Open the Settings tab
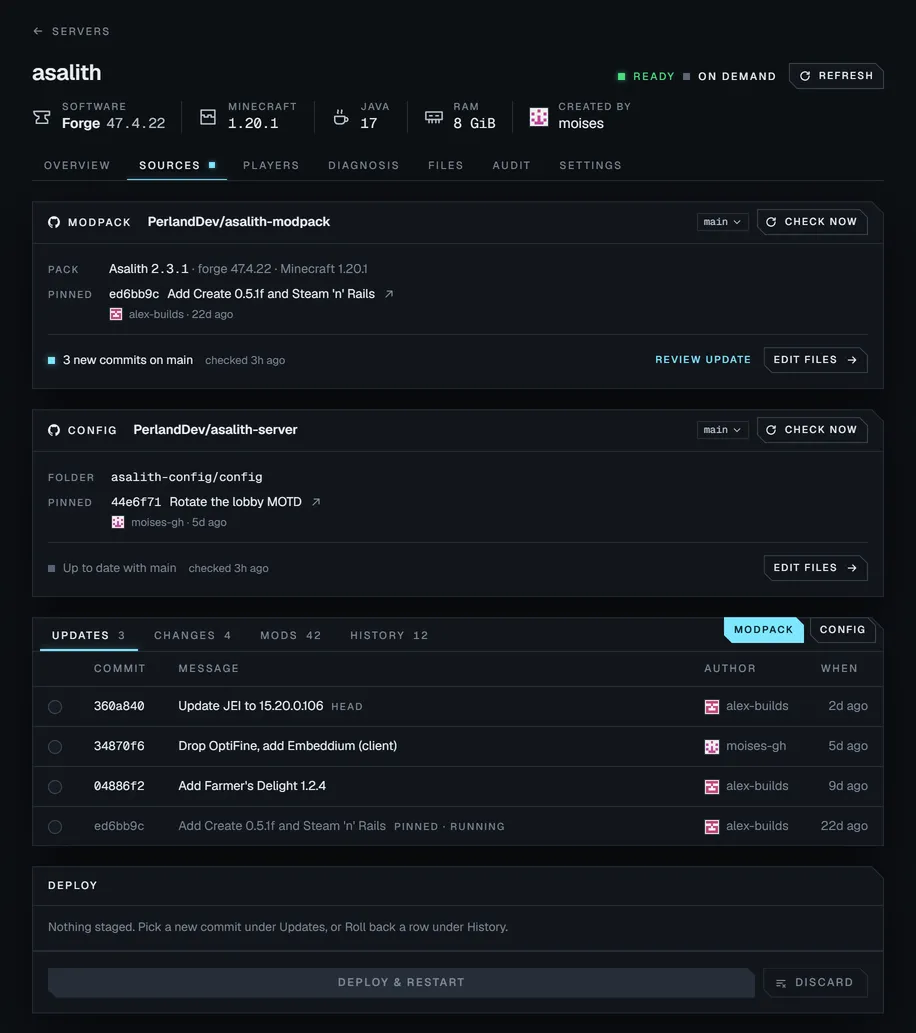The width and height of the screenshot is (916, 1033). [x=590, y=165]
